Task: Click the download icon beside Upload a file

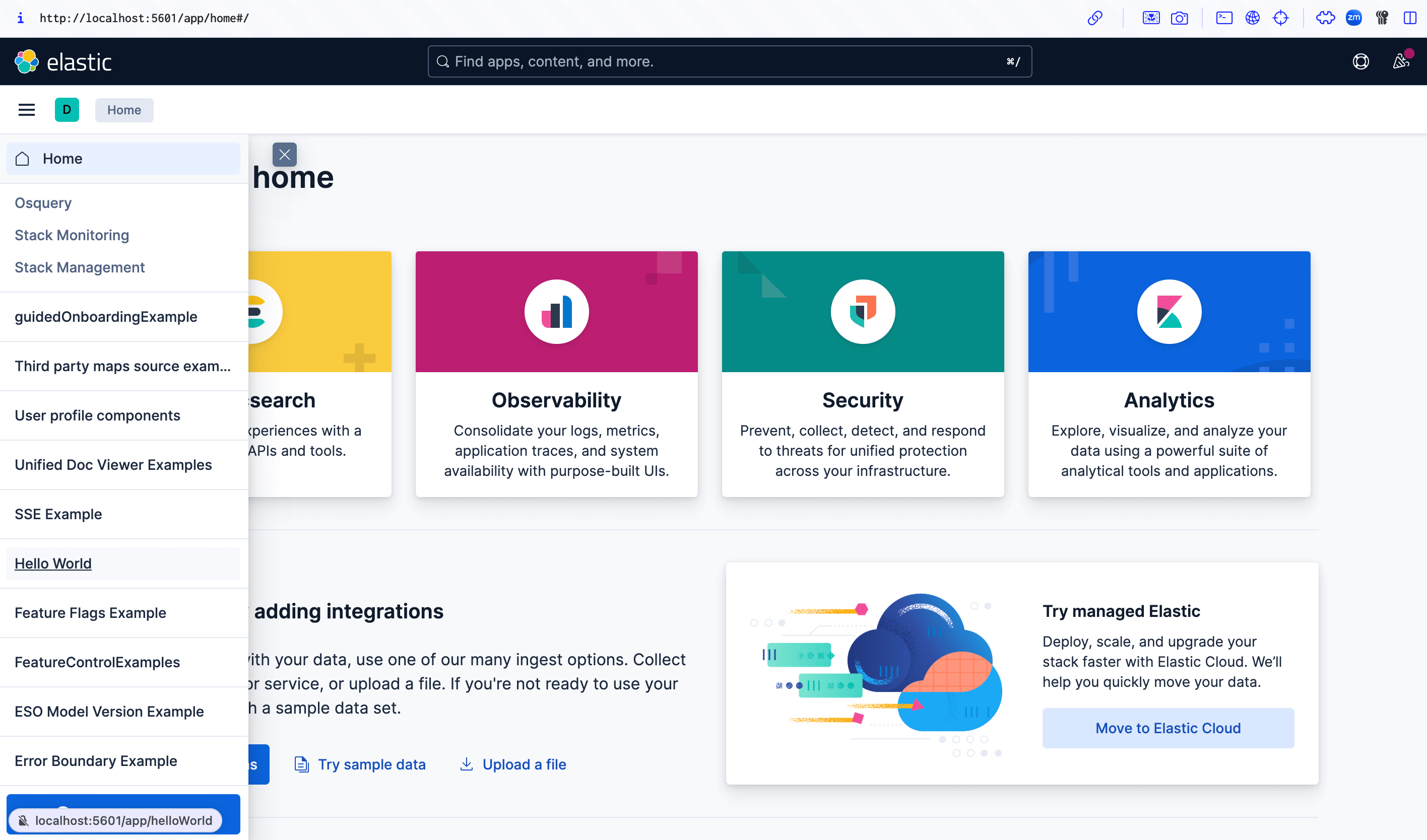Action: [467, 765]
